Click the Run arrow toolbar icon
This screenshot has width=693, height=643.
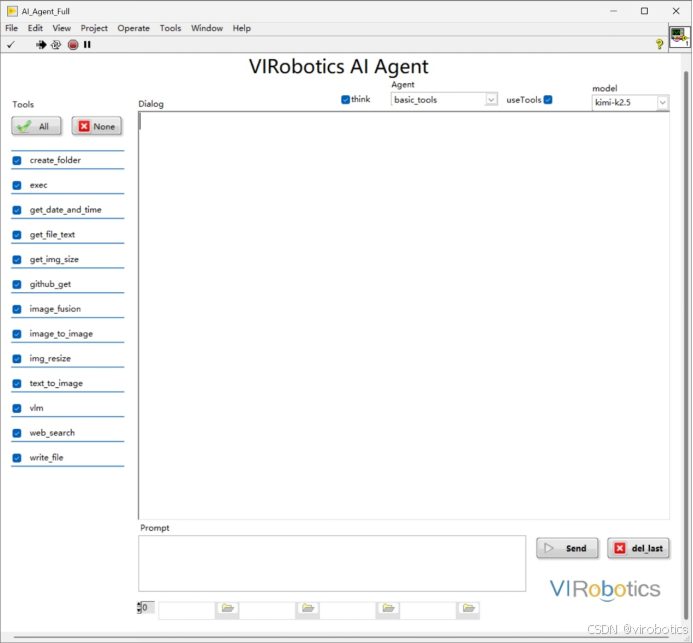[x=41, y=45]
